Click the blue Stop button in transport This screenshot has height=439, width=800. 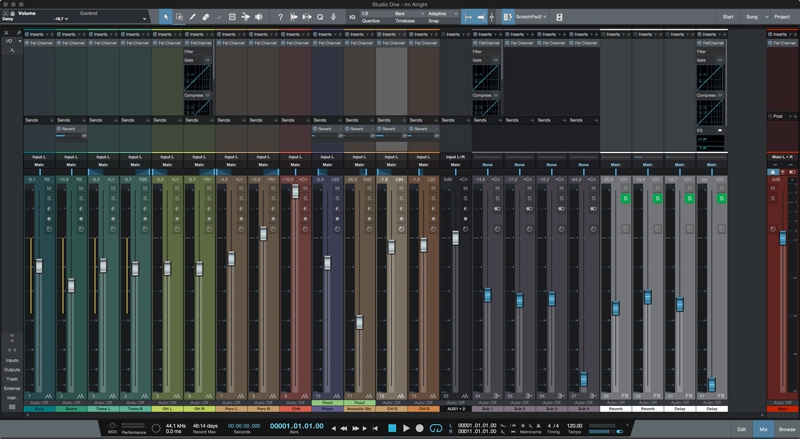click(392, 428)
